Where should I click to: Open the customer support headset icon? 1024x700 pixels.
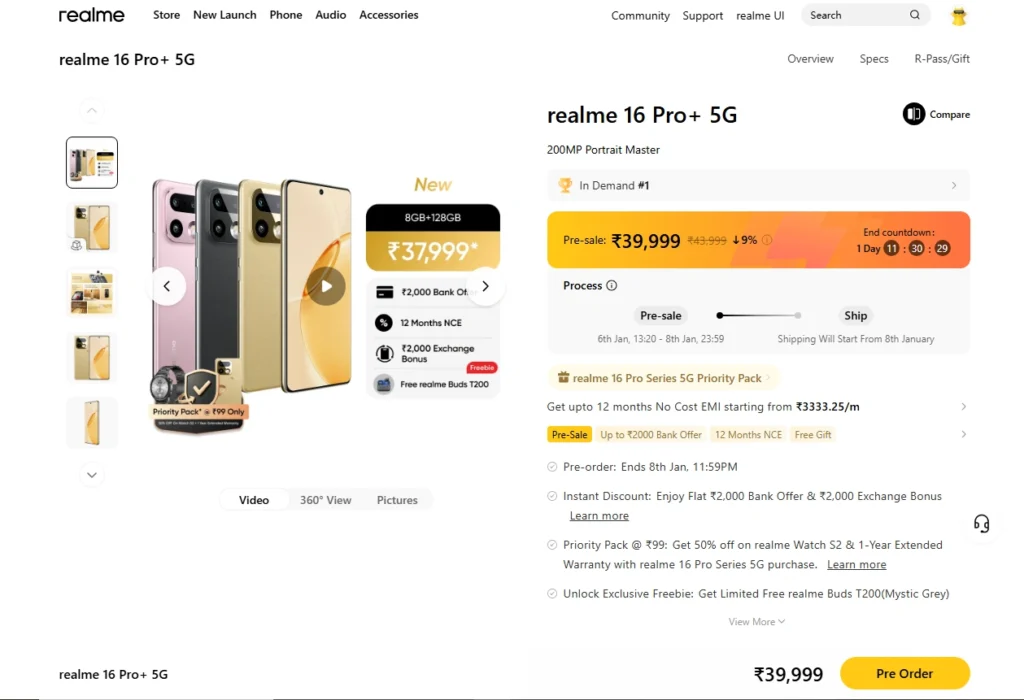(981, 524)
